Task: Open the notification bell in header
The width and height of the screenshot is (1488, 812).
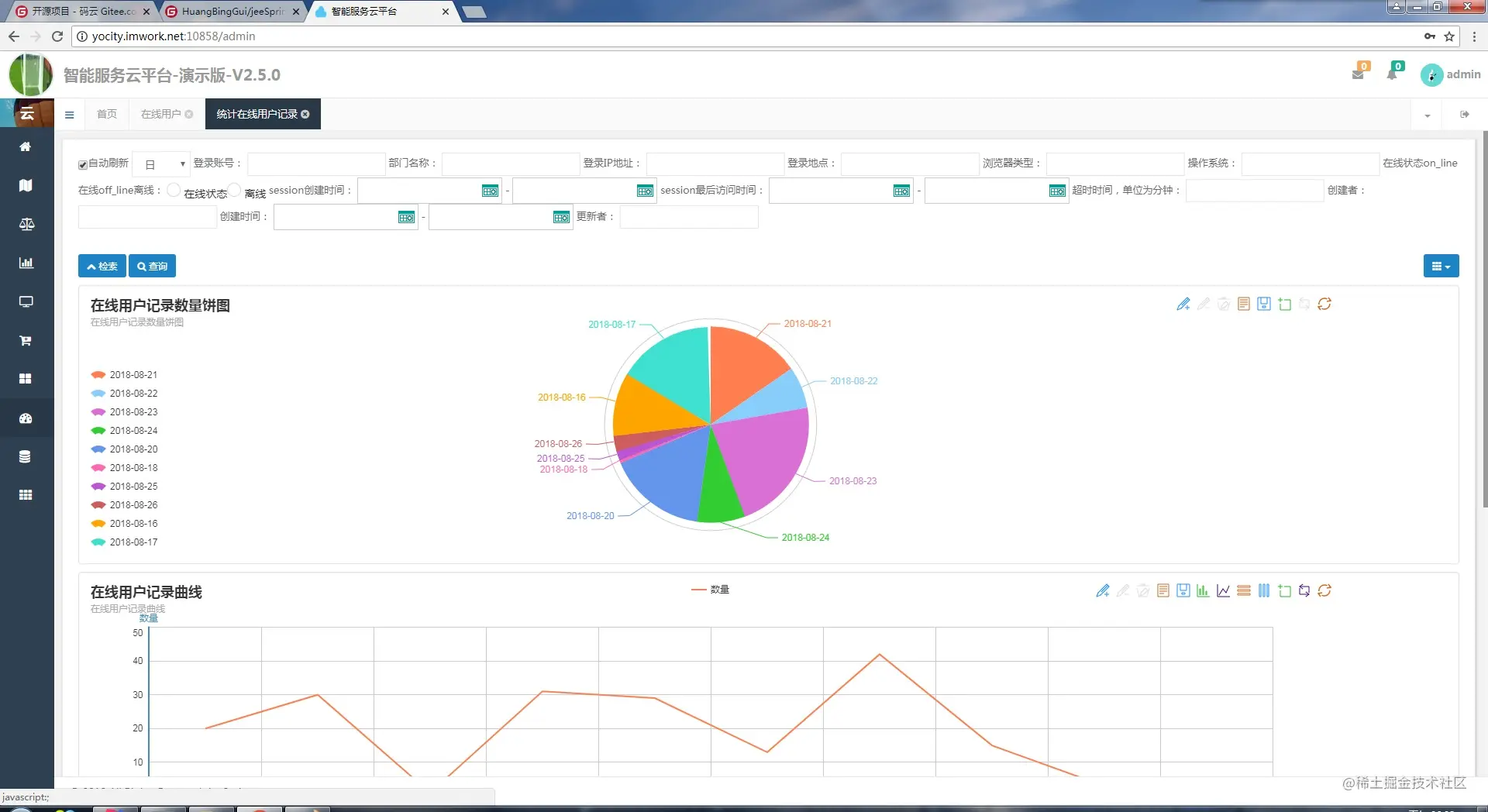Action: click(x=1393, y=74)
